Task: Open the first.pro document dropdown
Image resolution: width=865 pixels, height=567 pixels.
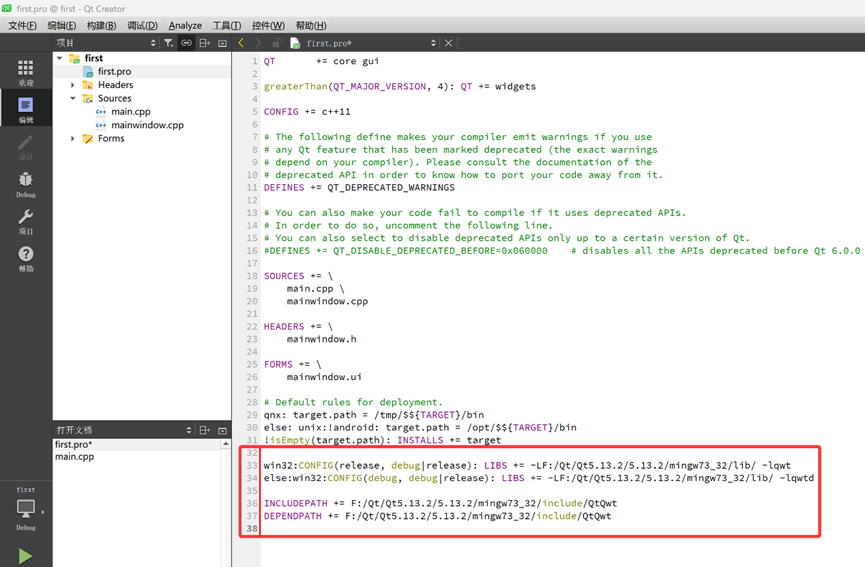Action: tap(433, 43)
